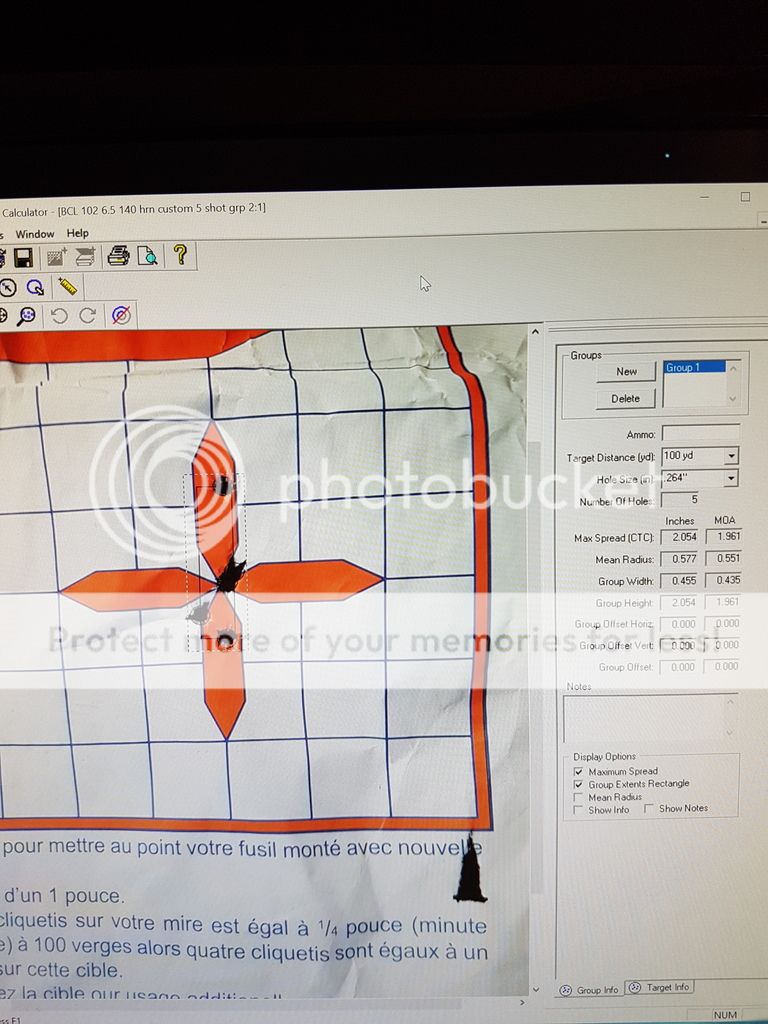
Task: Click the undo arrow icon
Action: 59,316
